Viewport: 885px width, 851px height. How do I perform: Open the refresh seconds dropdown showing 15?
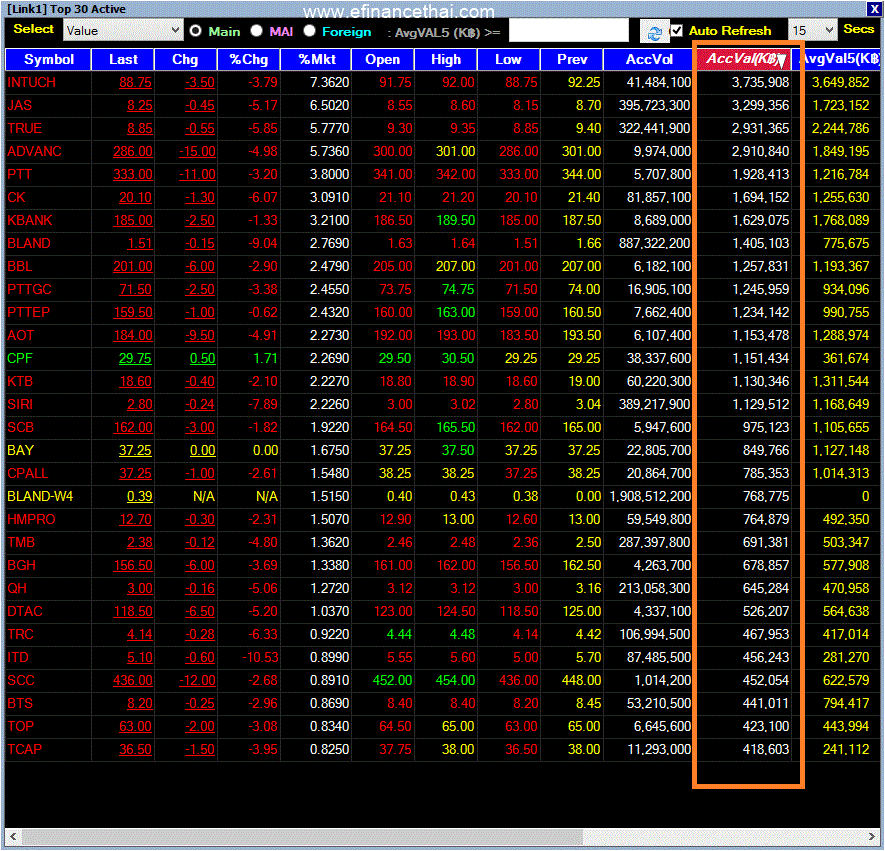tap(812, 30)
